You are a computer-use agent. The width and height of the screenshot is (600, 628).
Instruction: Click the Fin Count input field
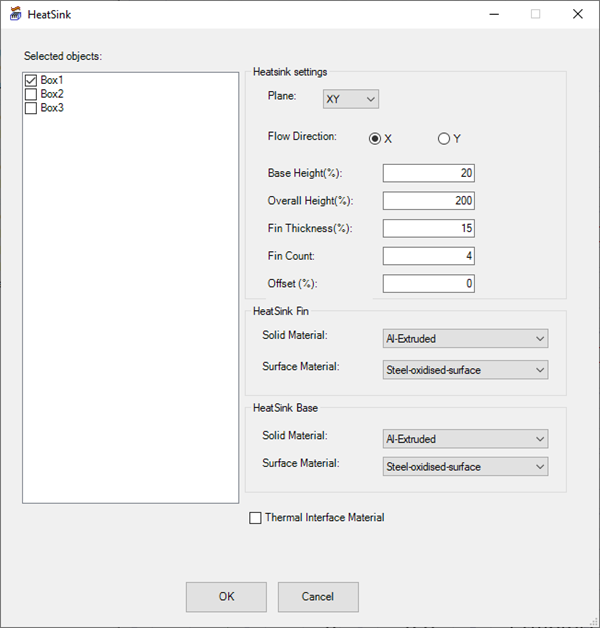[x=429, y=256]
